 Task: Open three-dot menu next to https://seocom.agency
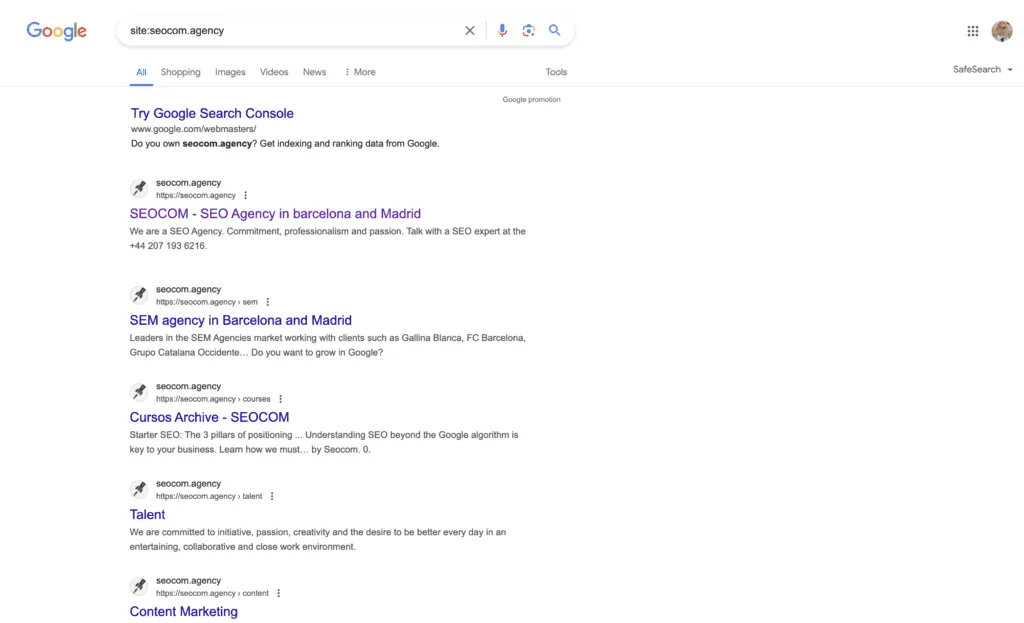coord(246,195)
